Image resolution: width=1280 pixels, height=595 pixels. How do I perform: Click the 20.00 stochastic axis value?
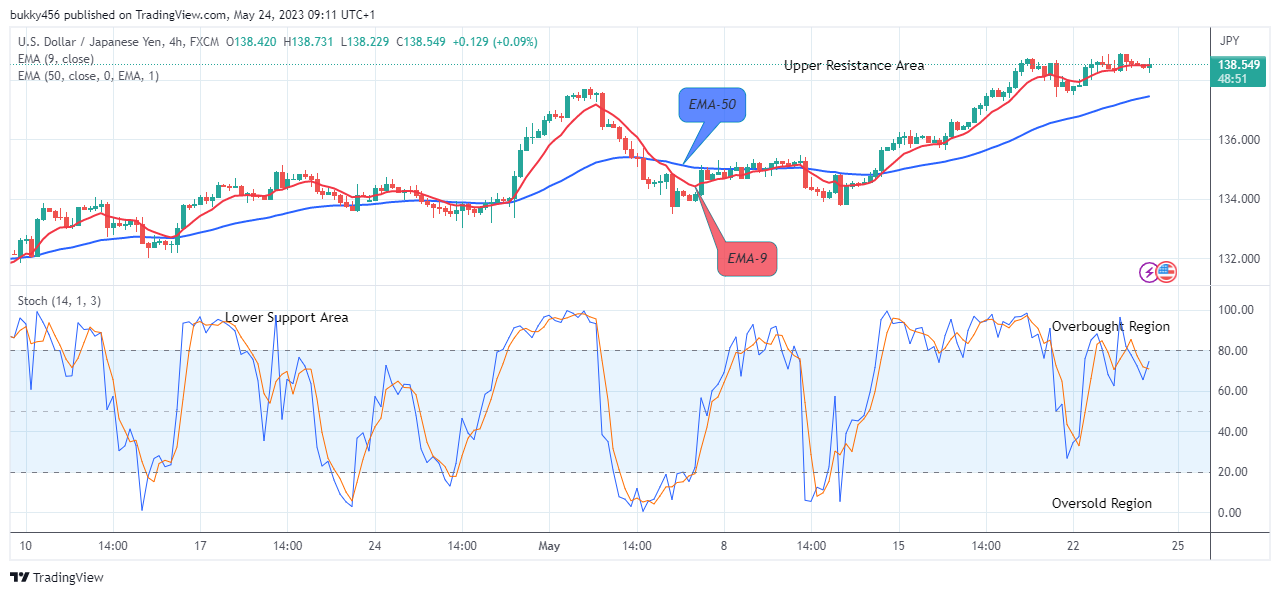click(1234, 472)
